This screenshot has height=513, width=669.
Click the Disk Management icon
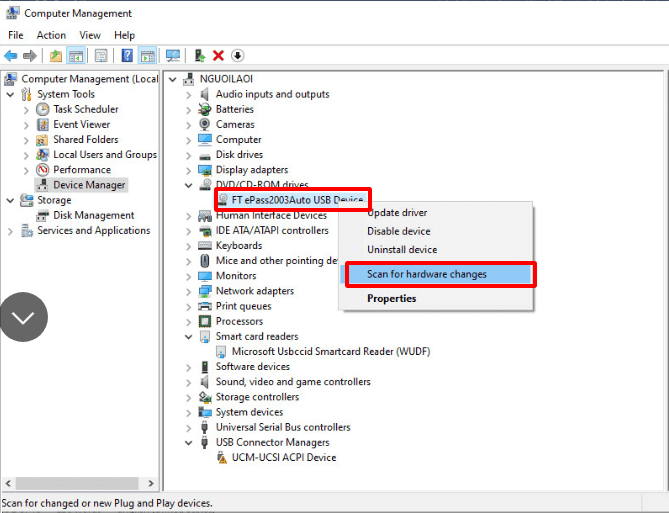(42, 216)
